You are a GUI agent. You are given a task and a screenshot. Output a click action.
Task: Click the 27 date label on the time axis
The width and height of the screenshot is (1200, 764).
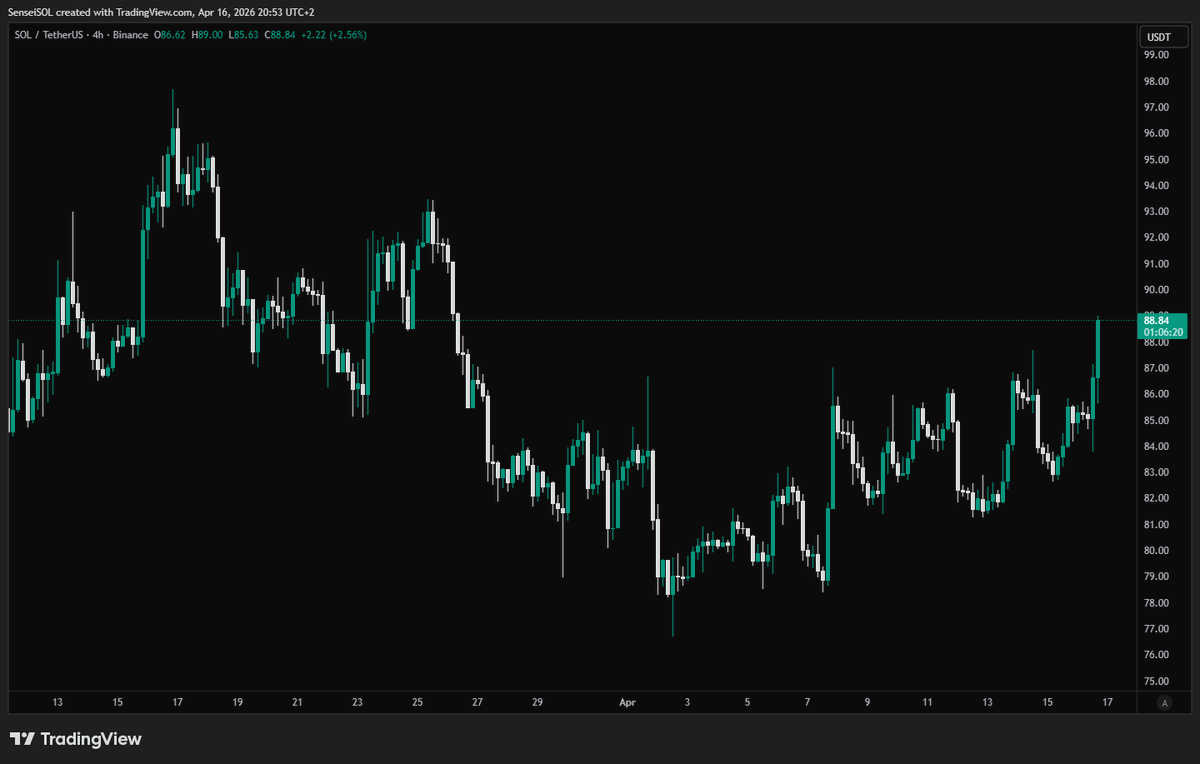pos(477,703)
